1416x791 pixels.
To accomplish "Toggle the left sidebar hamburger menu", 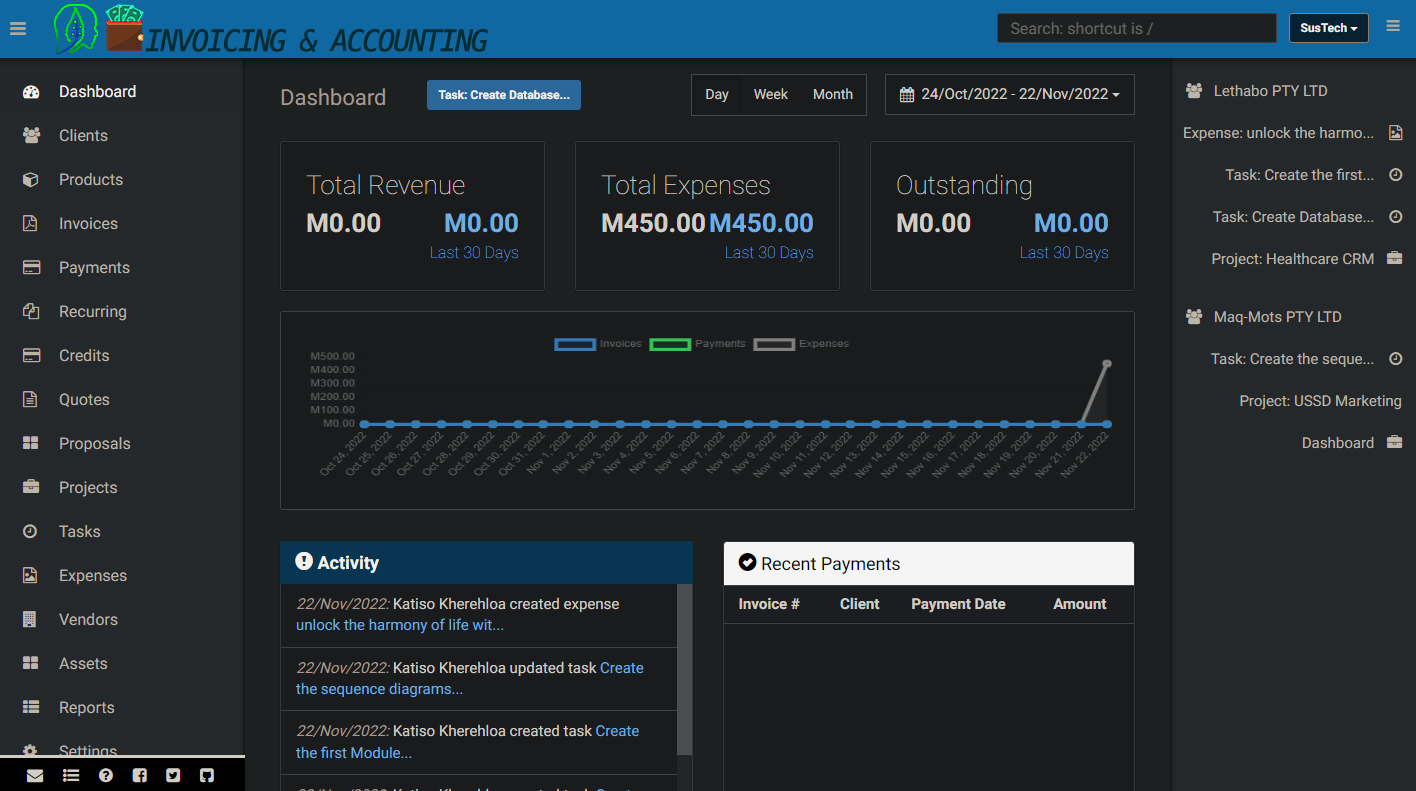I will [x=17, y=29].
